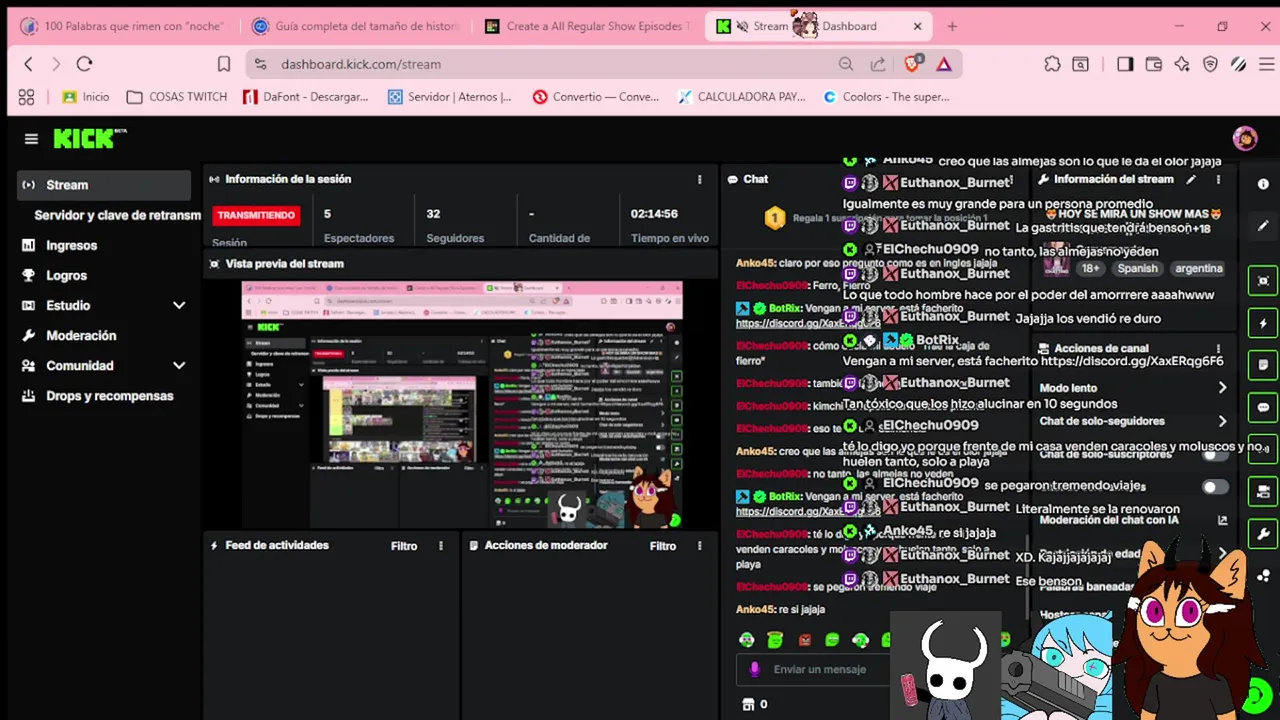Image resolution: width=1280 pixels, height=720 pixels.
Task: Open Acciones de canal options menu
Action: pyautogui.click(x=1218, y=348)
